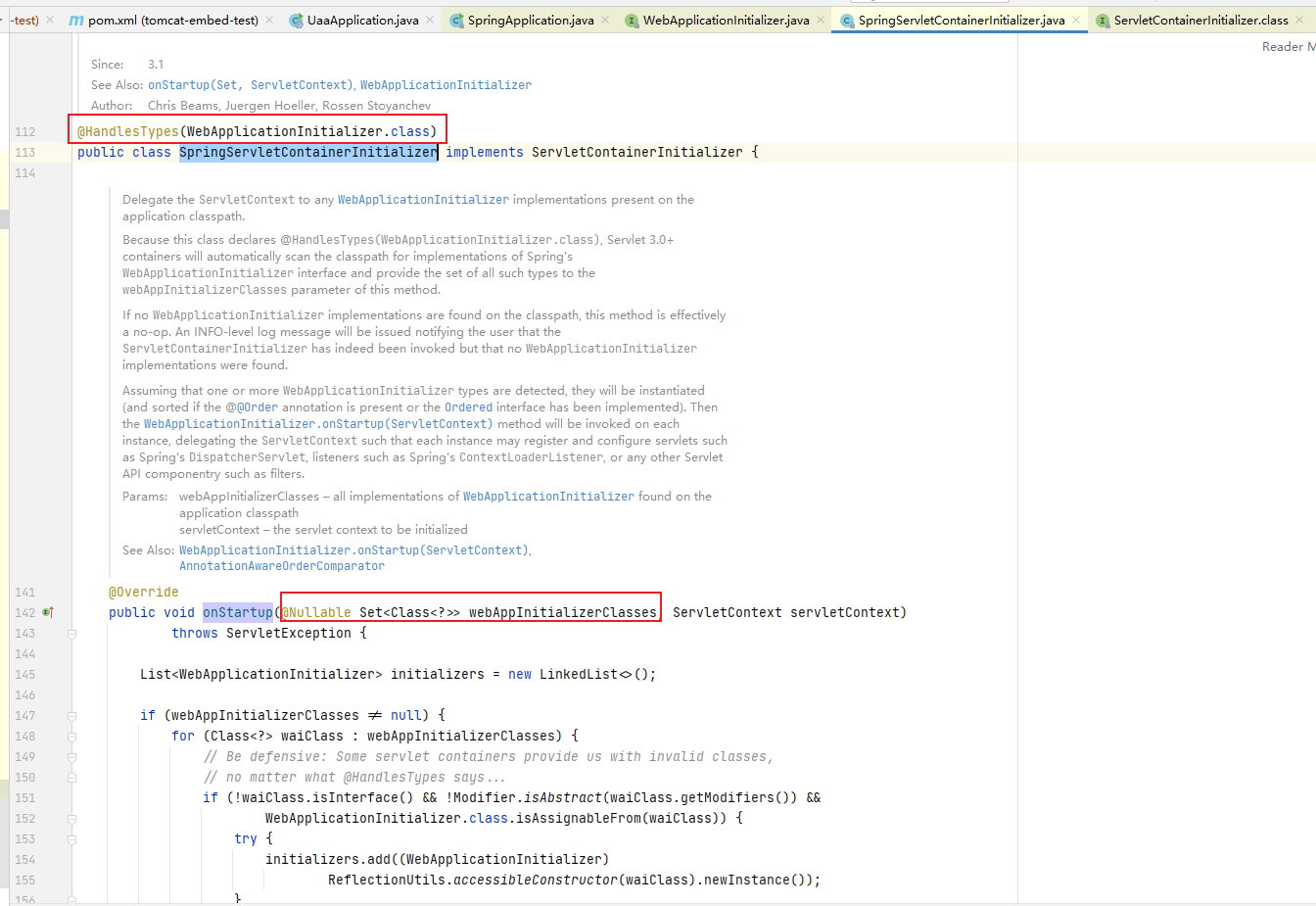Place the cursor on line number 145
The height and width of the screenshot is (906, 1316).
click(x=25, y=675)
